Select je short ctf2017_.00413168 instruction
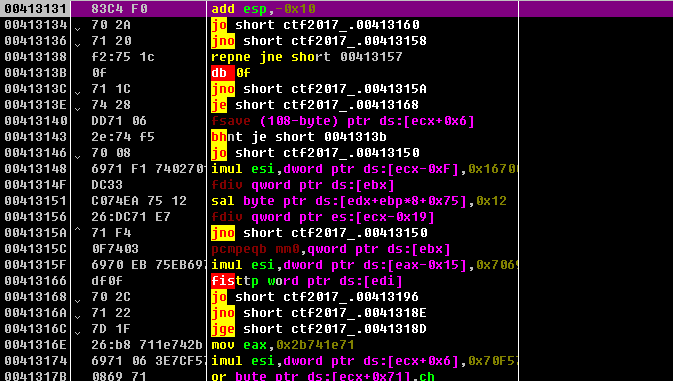 click(x=315, y=105)
